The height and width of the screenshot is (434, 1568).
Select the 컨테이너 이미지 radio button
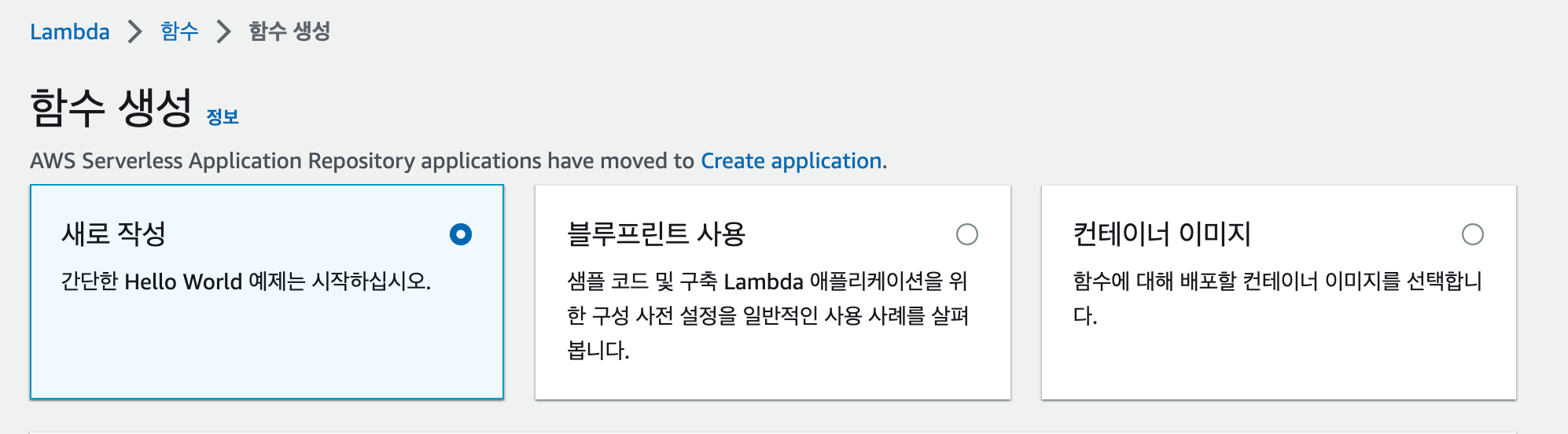1472,234
